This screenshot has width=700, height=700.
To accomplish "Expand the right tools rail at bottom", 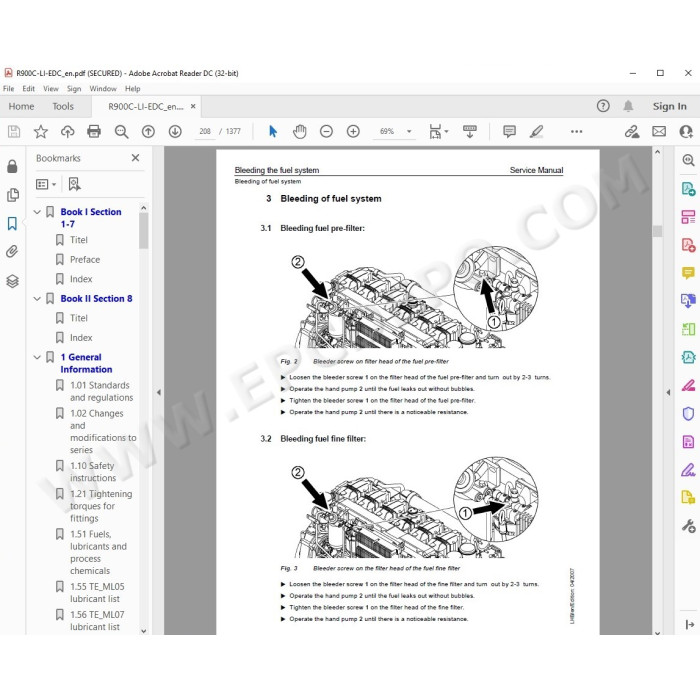I will [689, 625].
